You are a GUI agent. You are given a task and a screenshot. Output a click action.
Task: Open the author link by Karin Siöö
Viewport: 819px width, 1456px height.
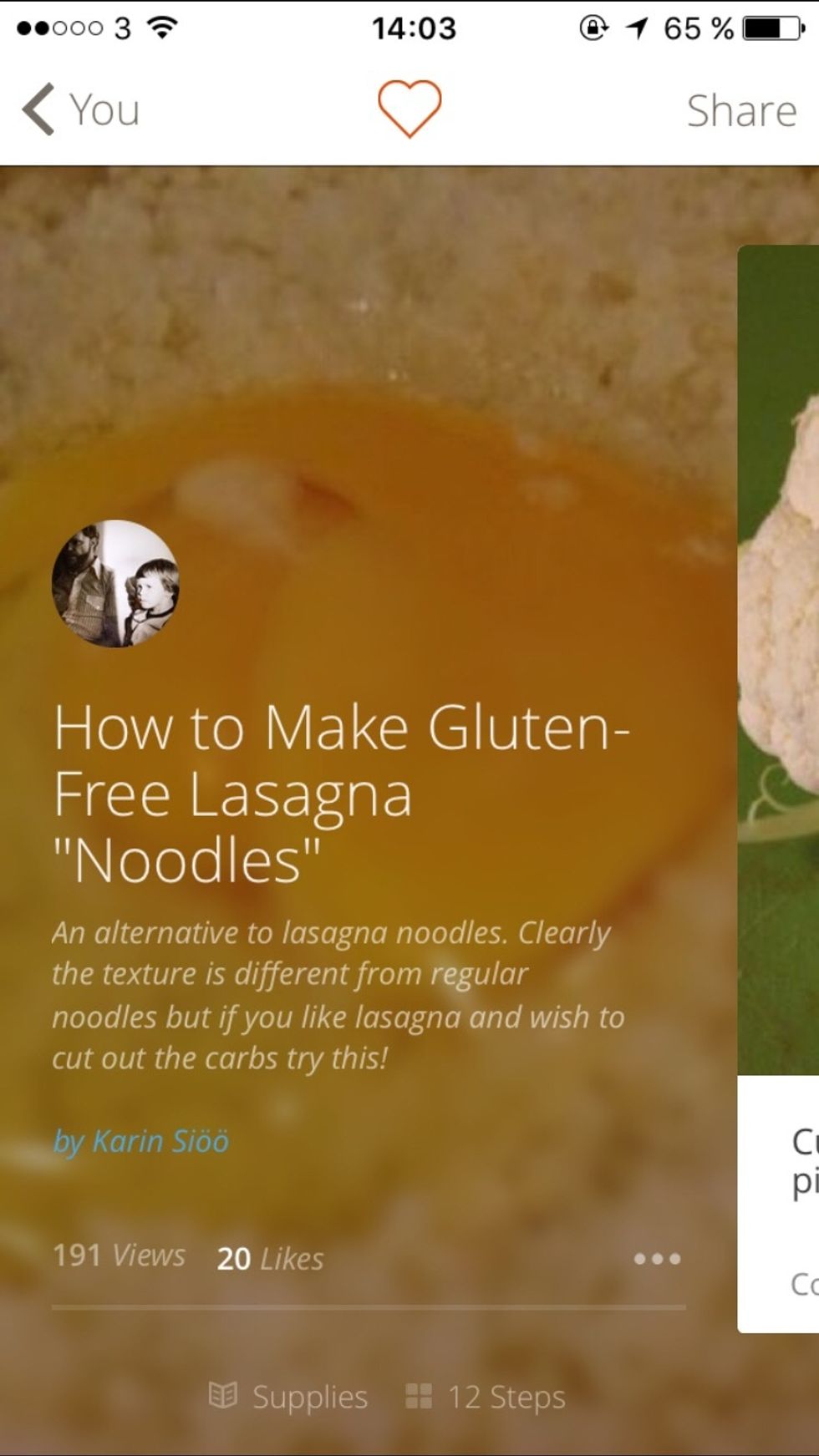140,1141
